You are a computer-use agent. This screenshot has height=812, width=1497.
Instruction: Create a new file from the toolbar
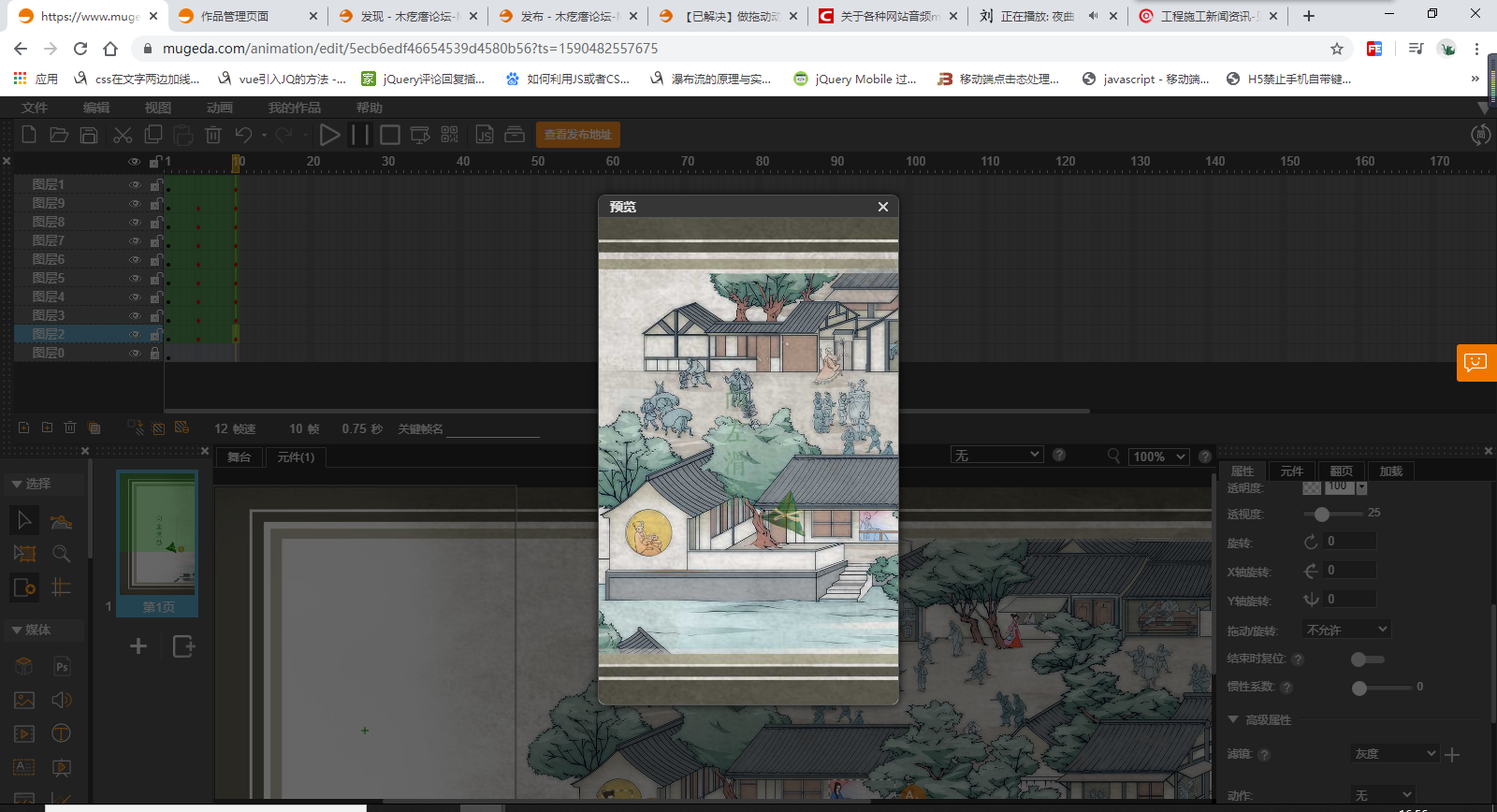point(29,135)
